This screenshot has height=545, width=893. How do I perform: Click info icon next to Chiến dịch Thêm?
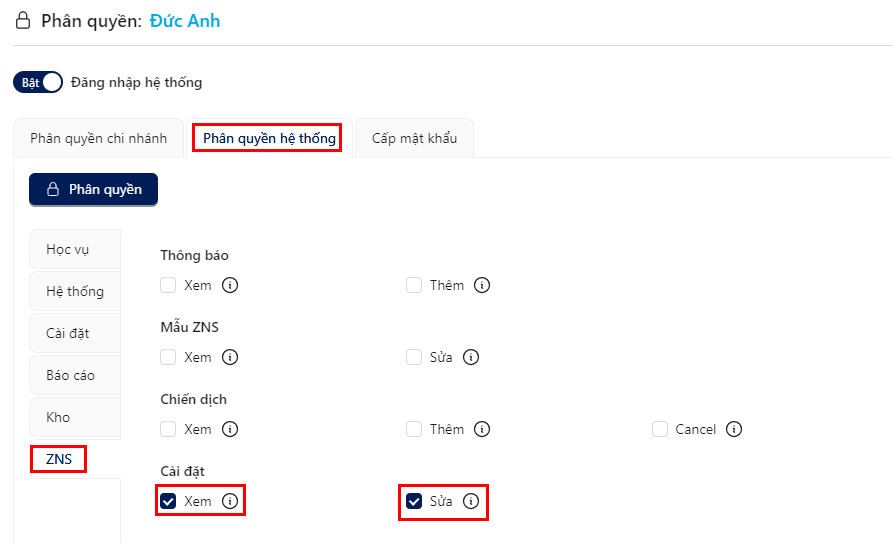[x=482, y=429]
